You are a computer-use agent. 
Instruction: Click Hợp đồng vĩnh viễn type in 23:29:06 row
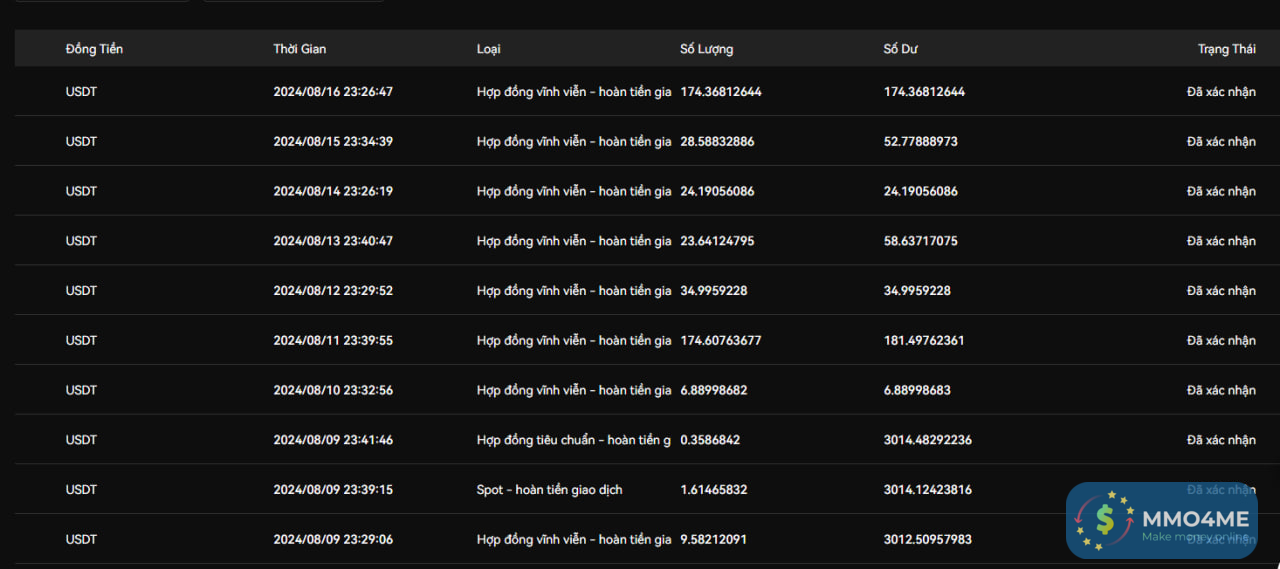(x=574, y=539)
